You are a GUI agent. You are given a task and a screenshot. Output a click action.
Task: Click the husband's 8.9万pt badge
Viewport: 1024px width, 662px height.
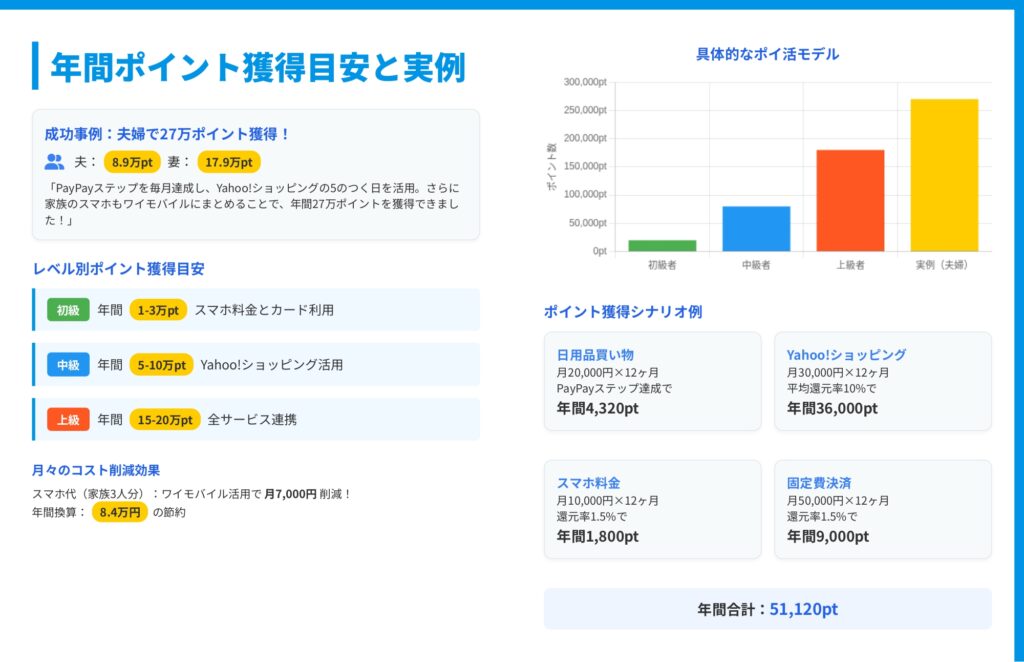point(132,162)
